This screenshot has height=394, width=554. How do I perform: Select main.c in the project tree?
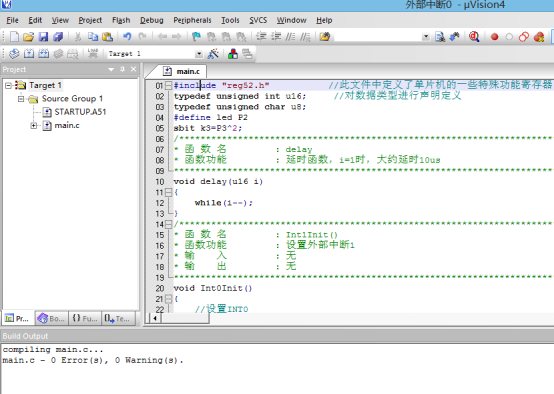point(67,125)
